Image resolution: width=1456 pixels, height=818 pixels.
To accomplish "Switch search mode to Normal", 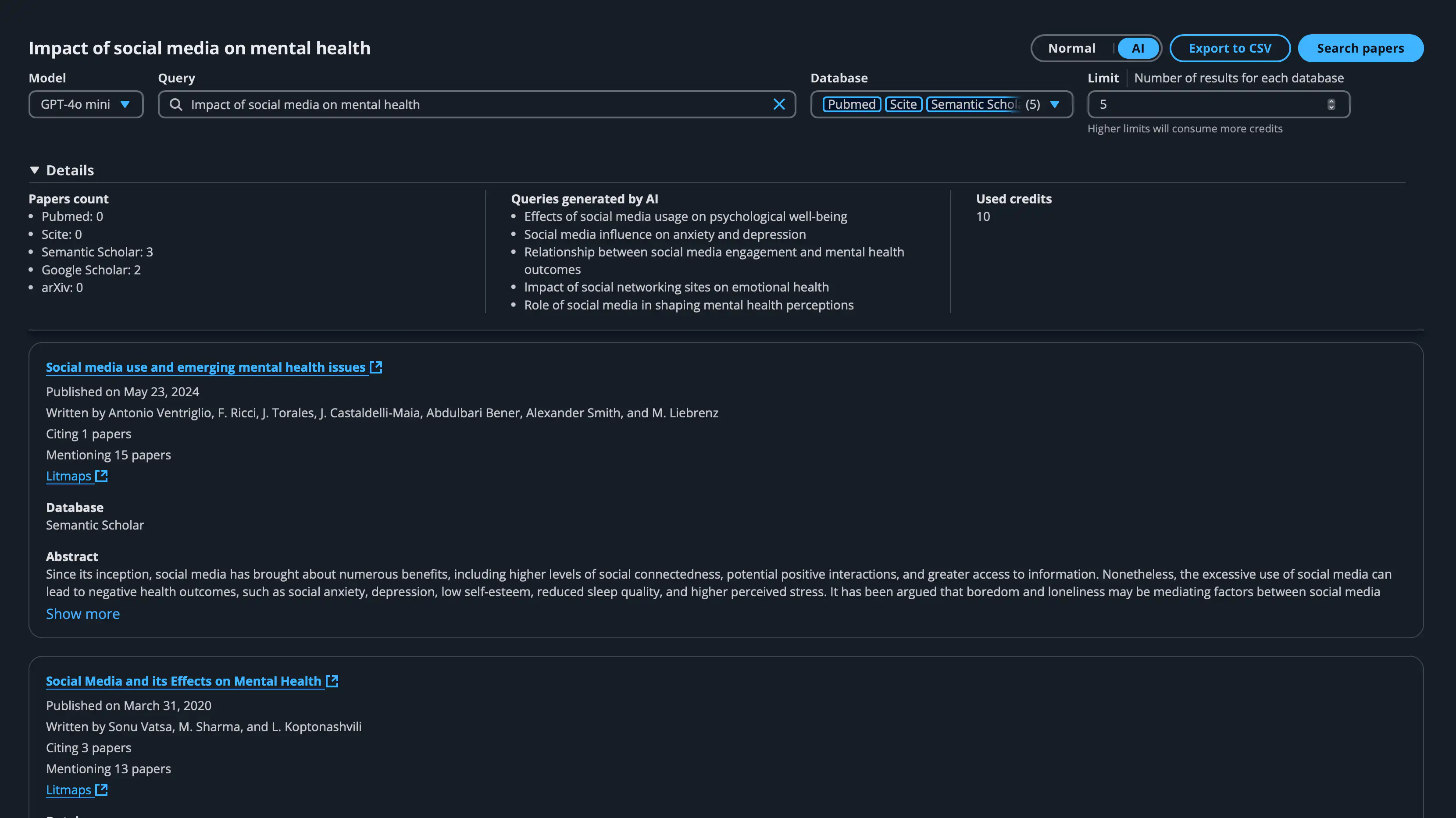I will click(1071, 49).
